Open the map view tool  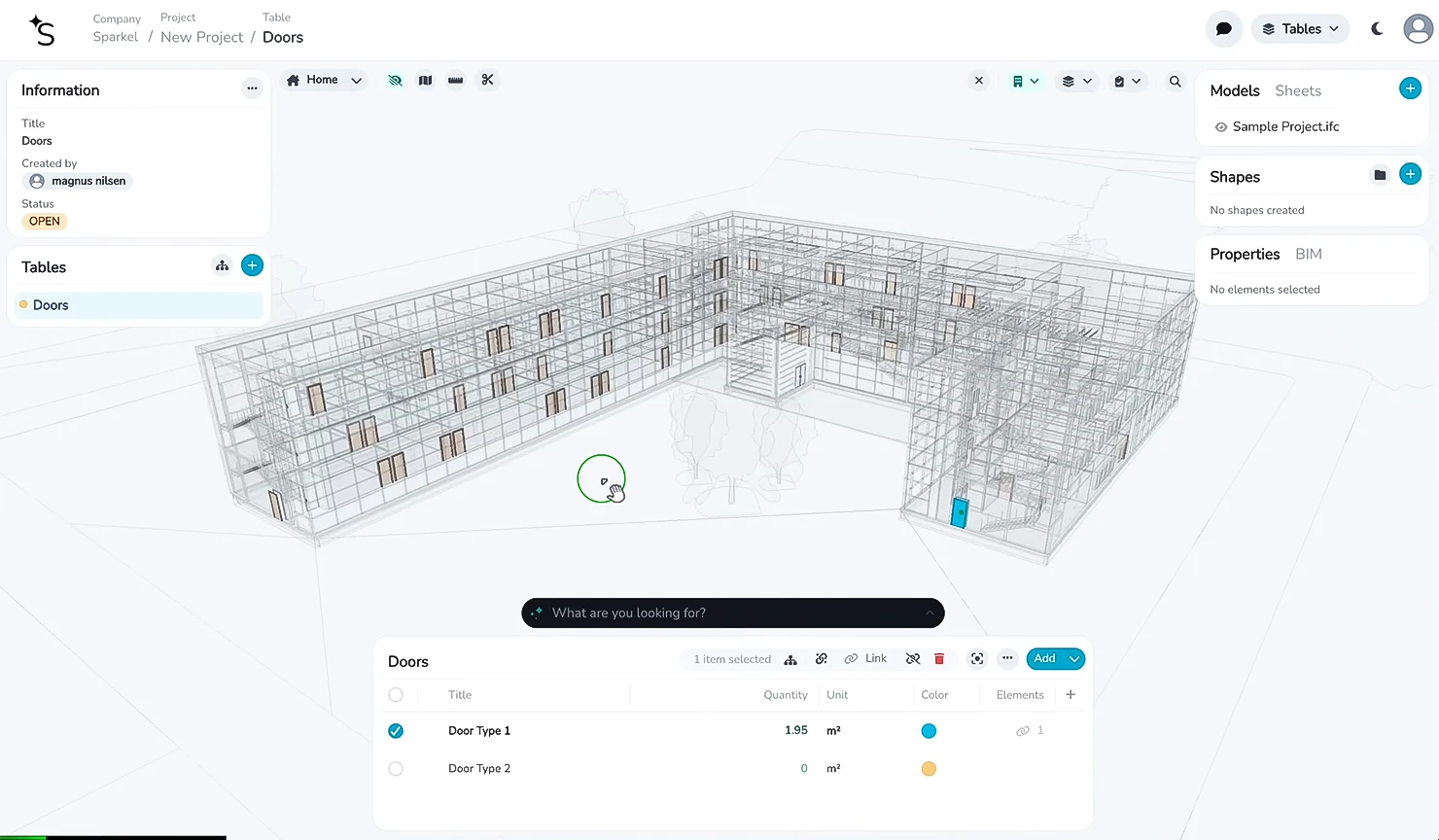425,81
